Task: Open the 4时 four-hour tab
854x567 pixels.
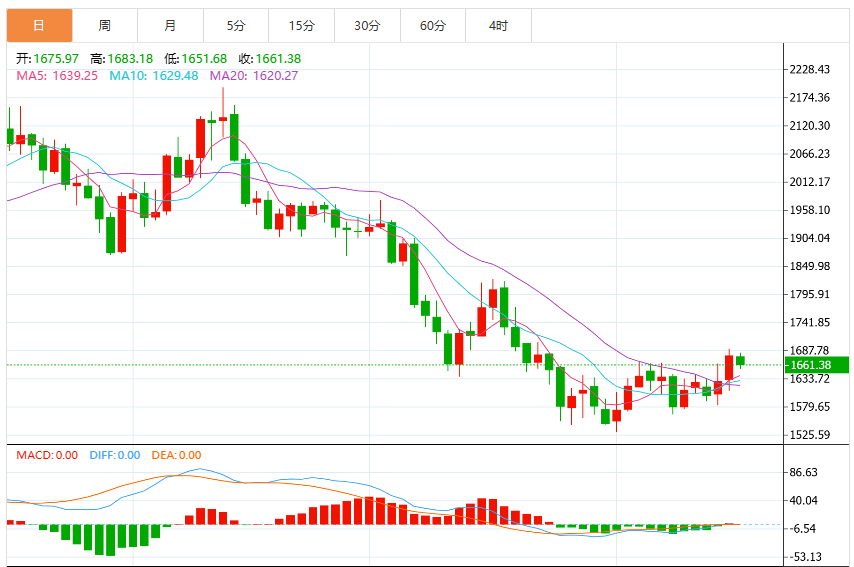Action: (x=498, y=26)
